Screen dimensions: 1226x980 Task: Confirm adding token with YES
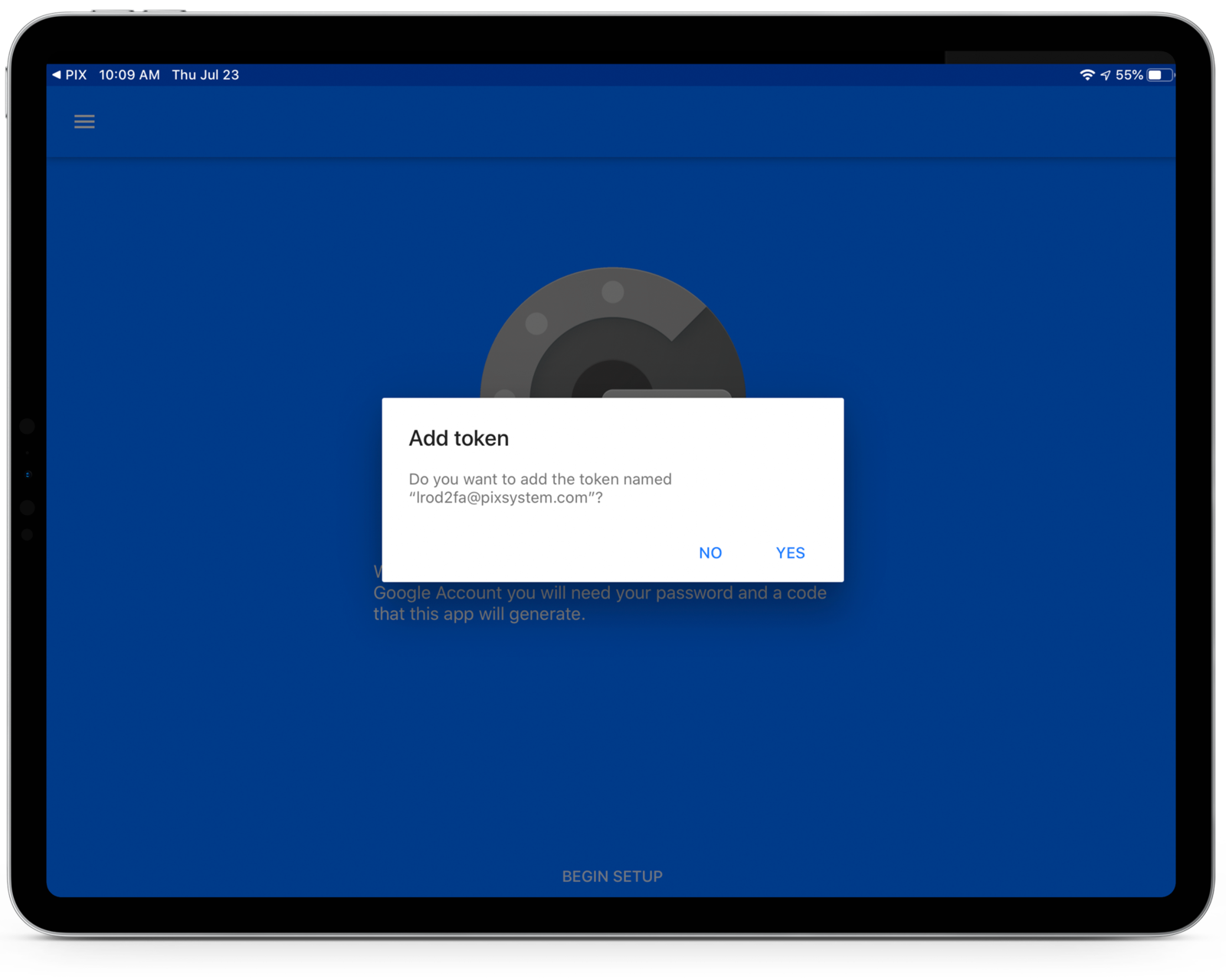tap(790, 553)
